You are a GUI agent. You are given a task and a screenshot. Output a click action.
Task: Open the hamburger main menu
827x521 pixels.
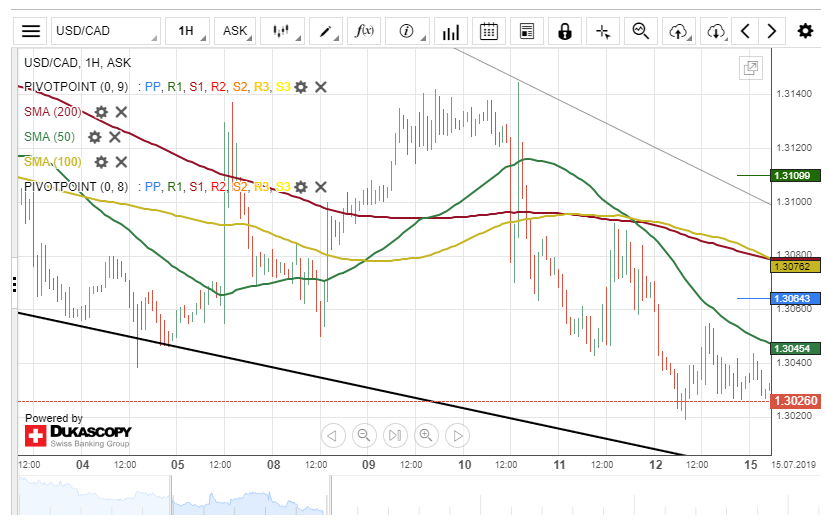pyautogui.click(x=32, y=31)
